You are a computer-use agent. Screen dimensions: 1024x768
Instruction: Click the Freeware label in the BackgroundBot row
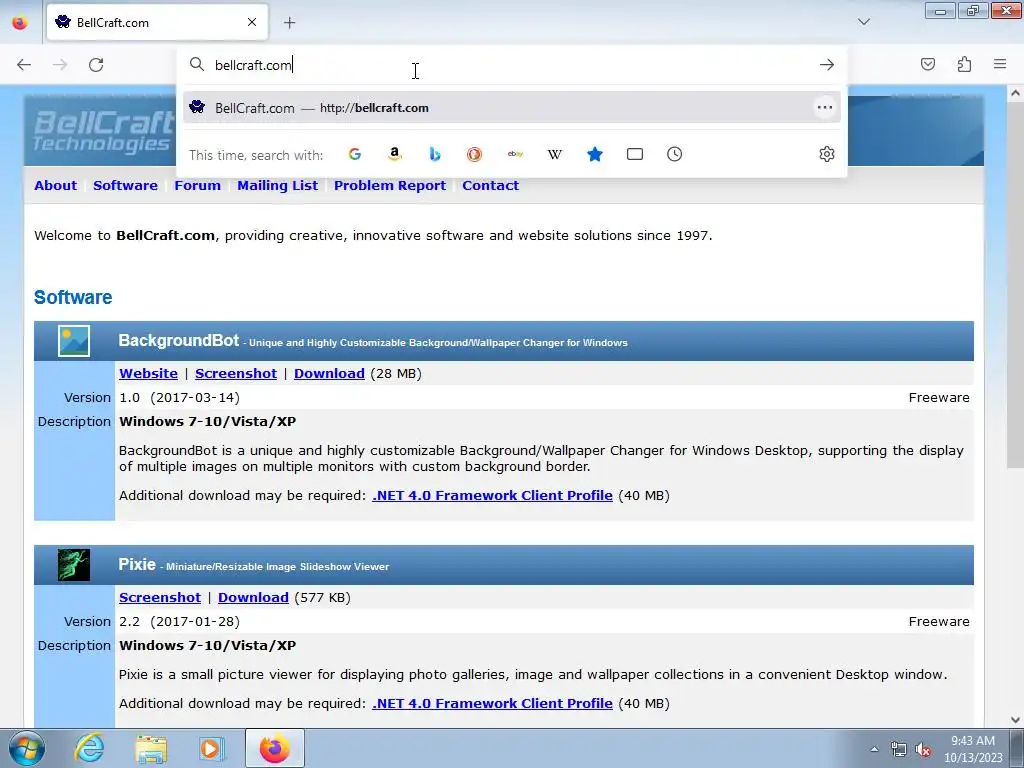(x=939, y=398)
